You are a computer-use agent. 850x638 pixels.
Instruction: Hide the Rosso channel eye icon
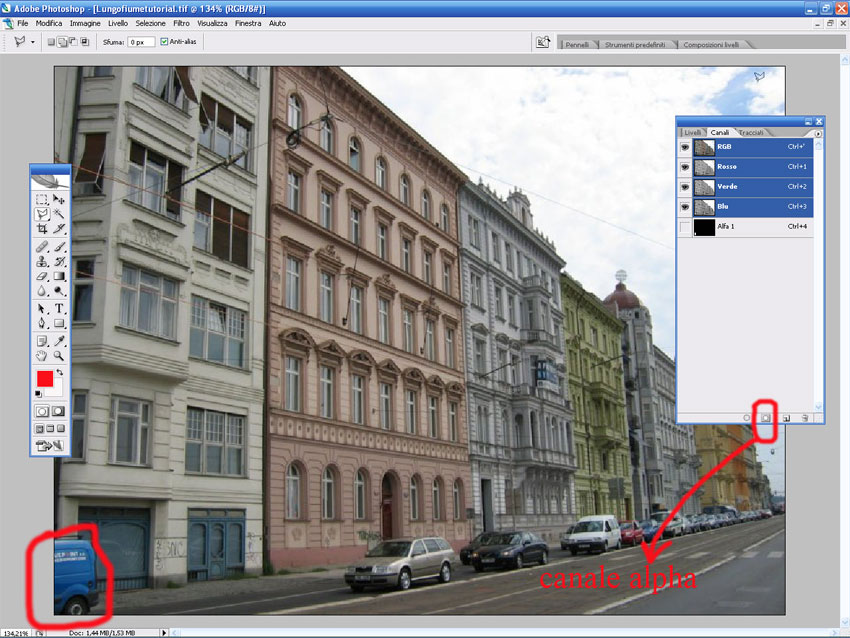tap(684, 166)
